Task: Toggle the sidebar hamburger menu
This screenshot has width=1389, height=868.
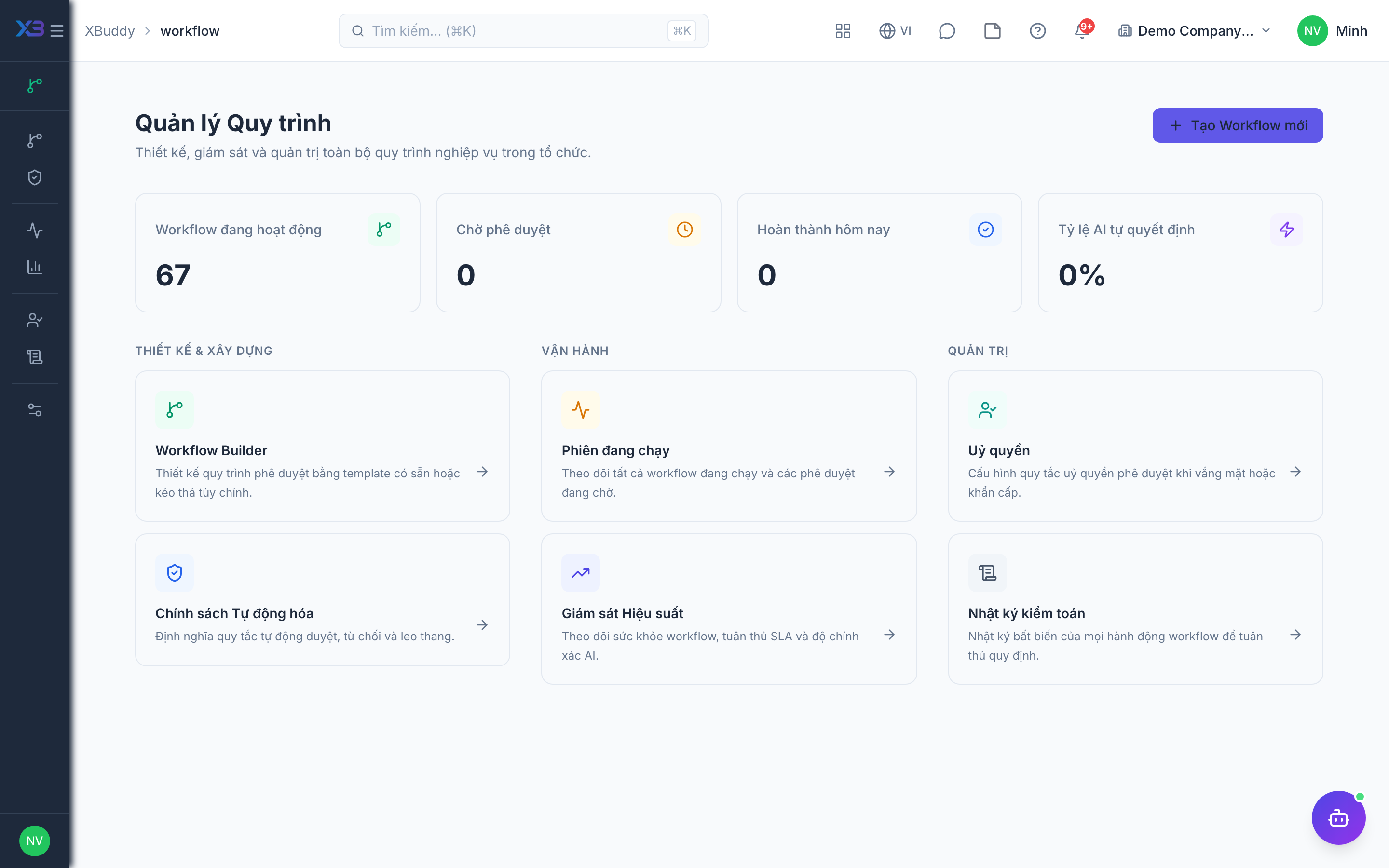Action: tap(57, 30)
